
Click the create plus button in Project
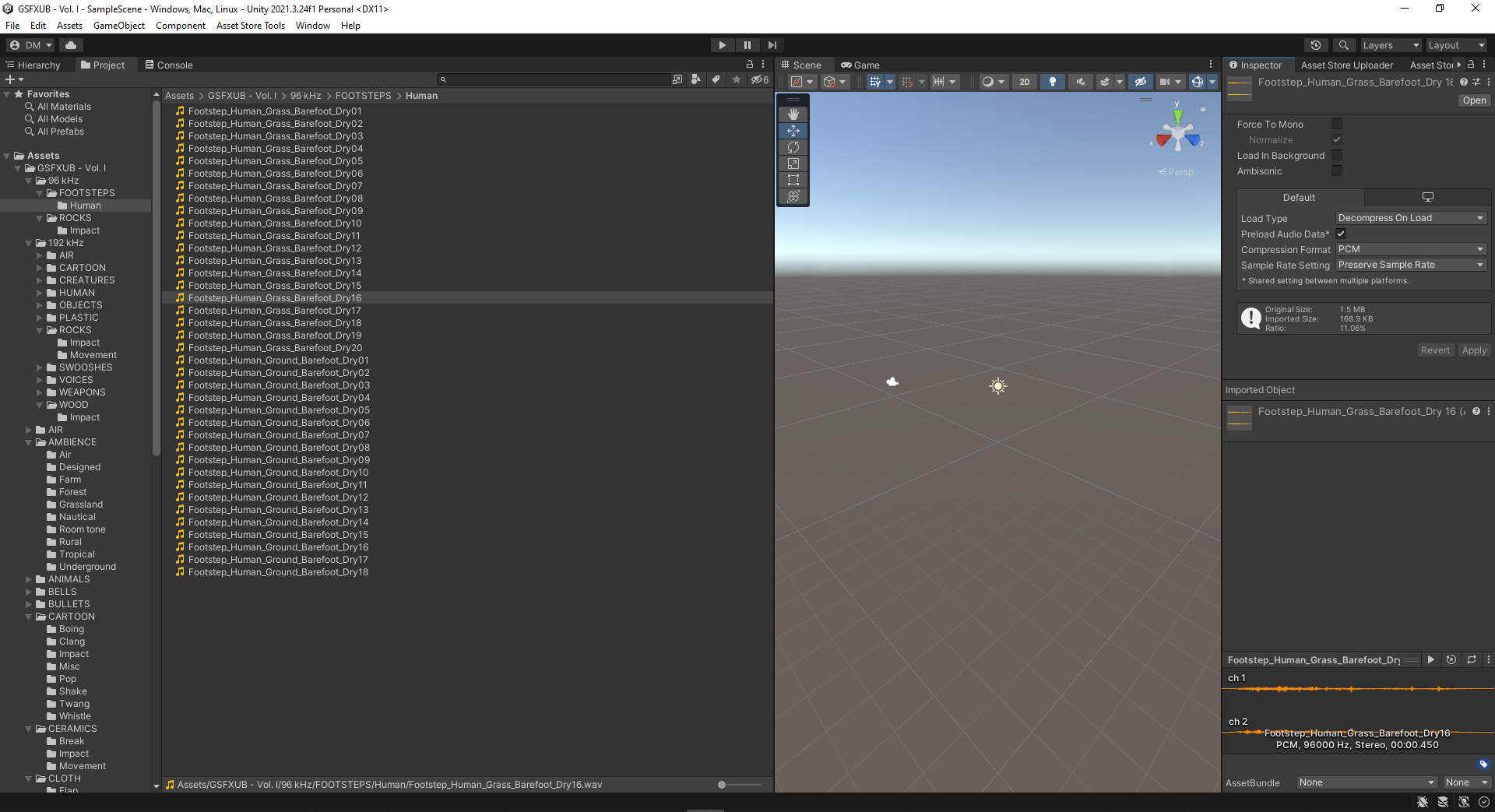pos(14,79)
